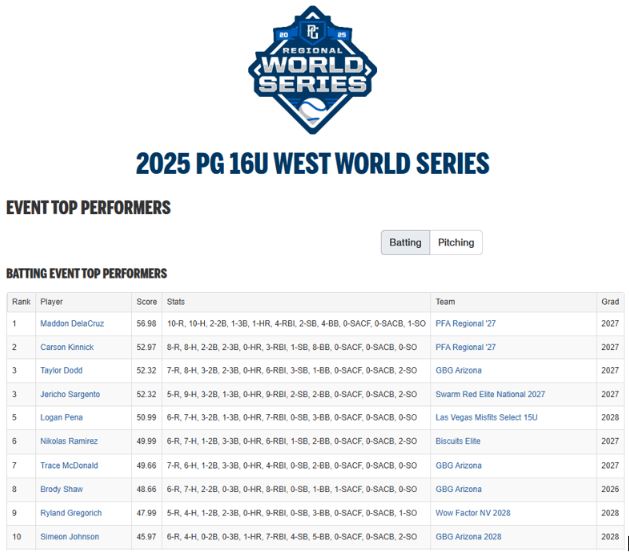Image resolution: width=629 pixels, height=556 pixels.
Task: Open Carson Kinnick player link
Action: (67, 347)
